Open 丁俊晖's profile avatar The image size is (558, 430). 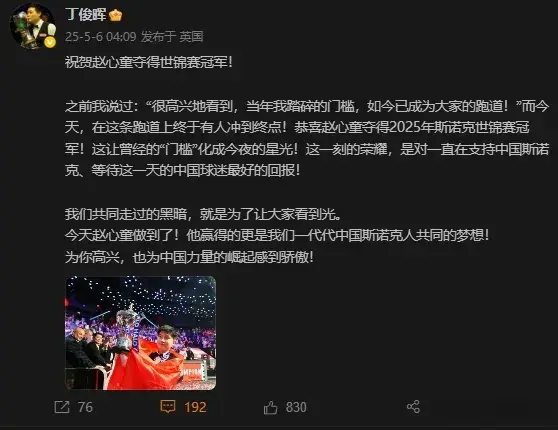point(33,26)
